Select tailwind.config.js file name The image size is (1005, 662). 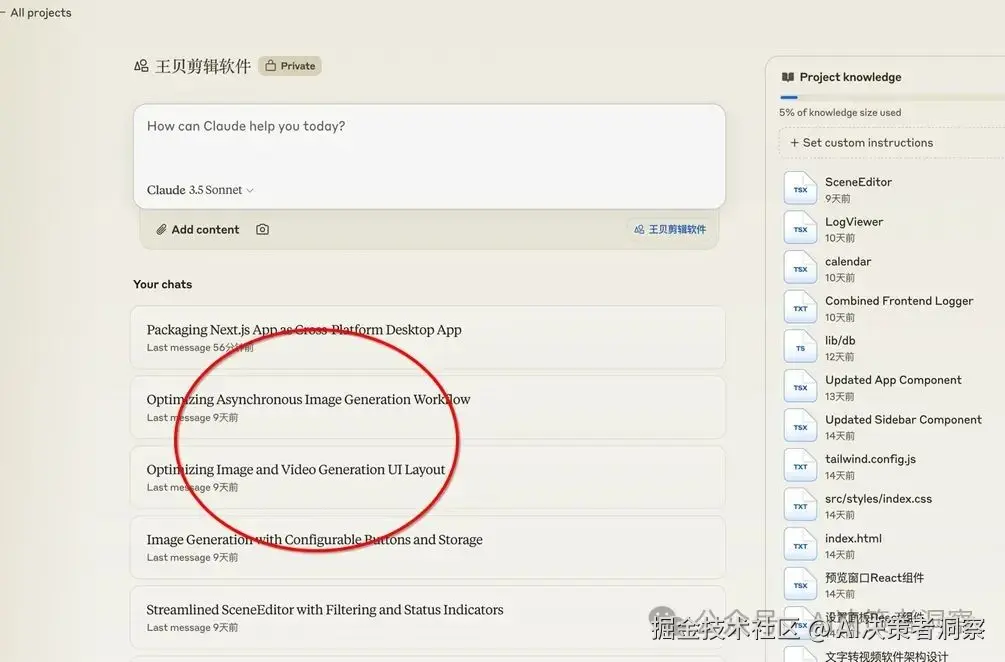(870, 459)
